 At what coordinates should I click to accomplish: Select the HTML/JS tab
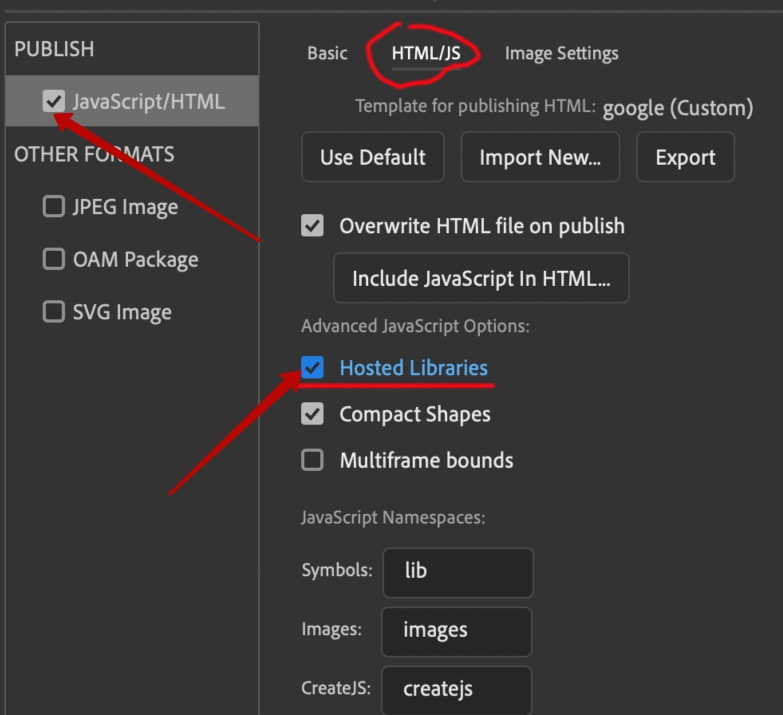[x=426, y=53]
